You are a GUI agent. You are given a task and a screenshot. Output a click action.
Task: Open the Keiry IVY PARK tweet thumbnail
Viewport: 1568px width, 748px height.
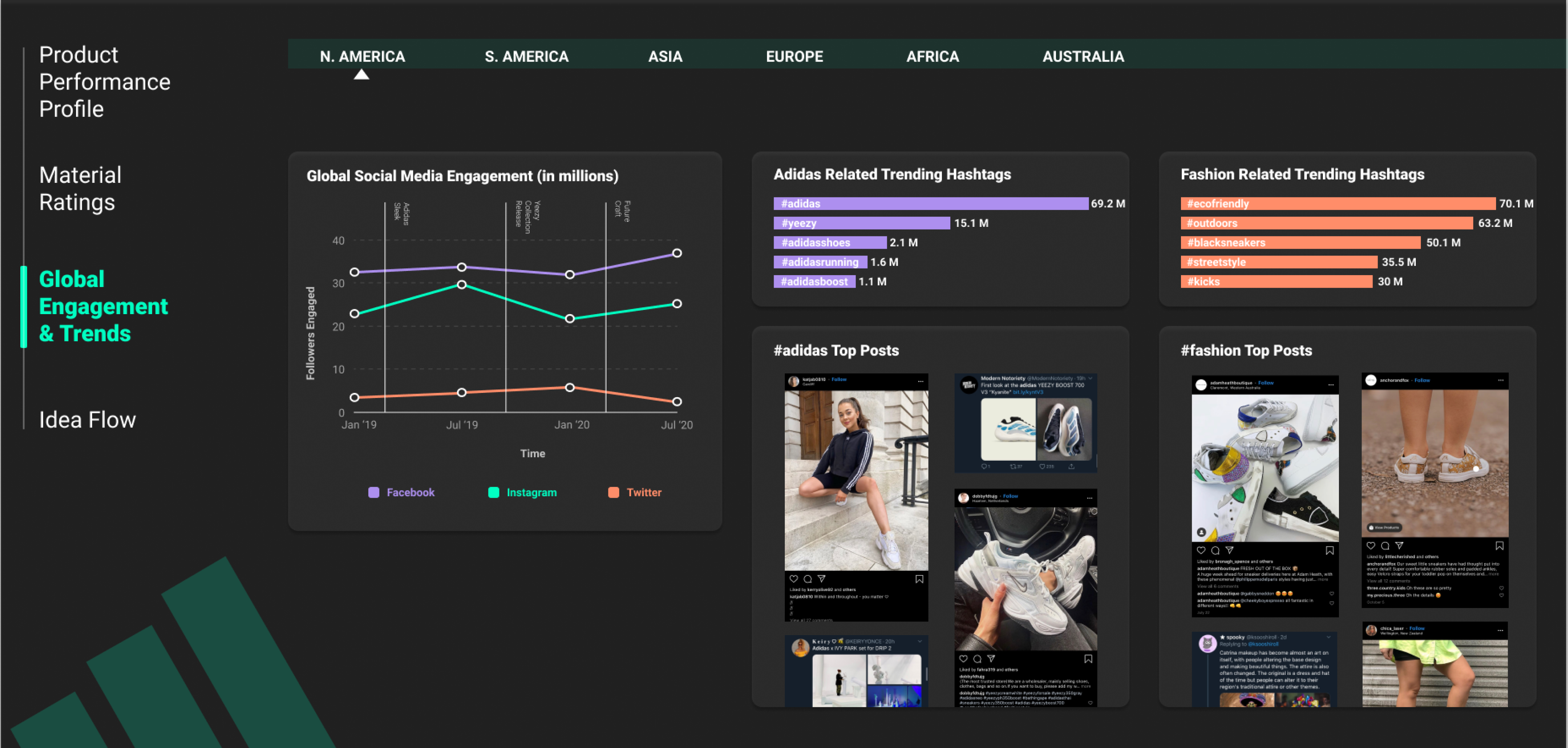867,681
